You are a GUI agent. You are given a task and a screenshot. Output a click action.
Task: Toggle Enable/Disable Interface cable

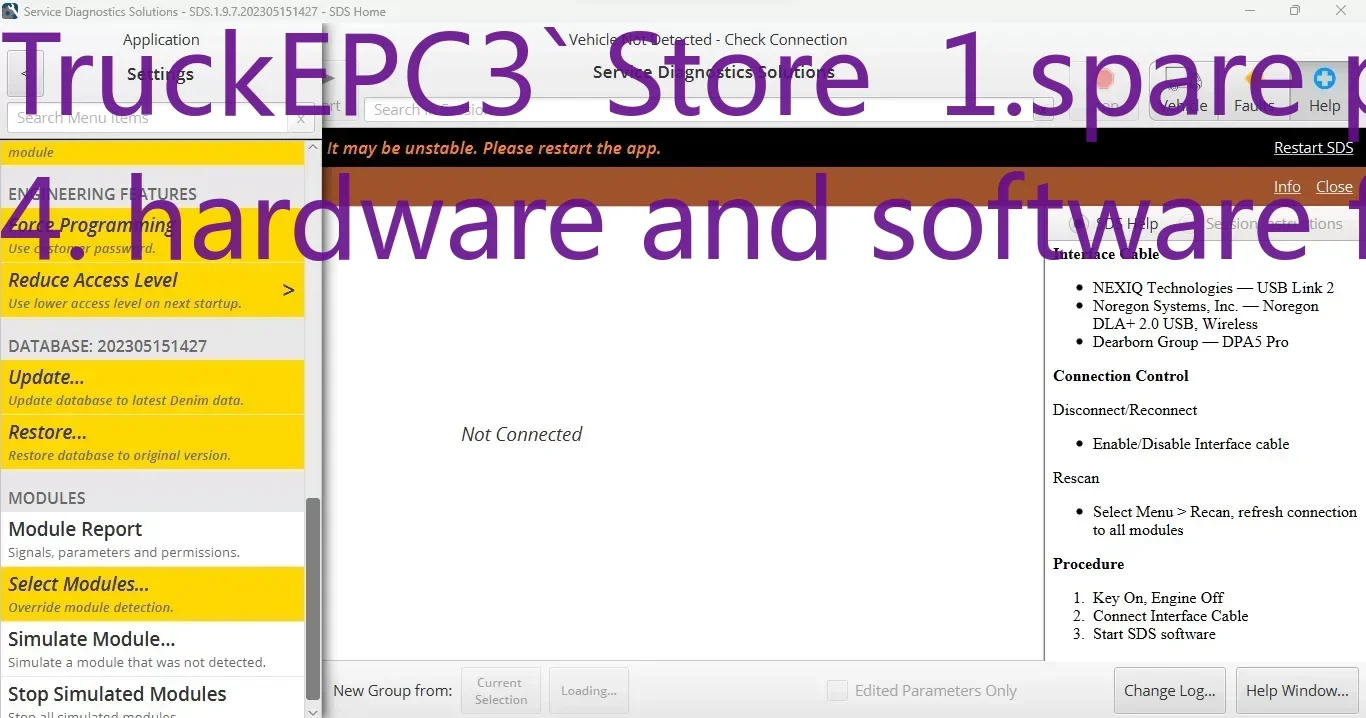tap(1190, 444)
